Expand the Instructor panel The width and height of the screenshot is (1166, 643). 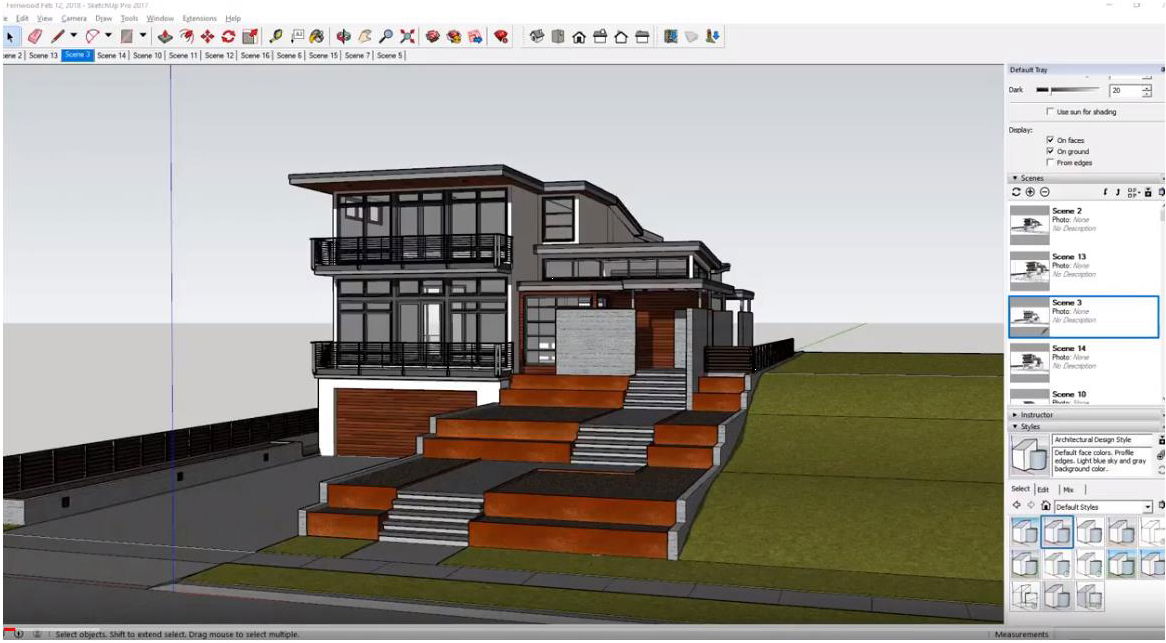coord(1036,414)
